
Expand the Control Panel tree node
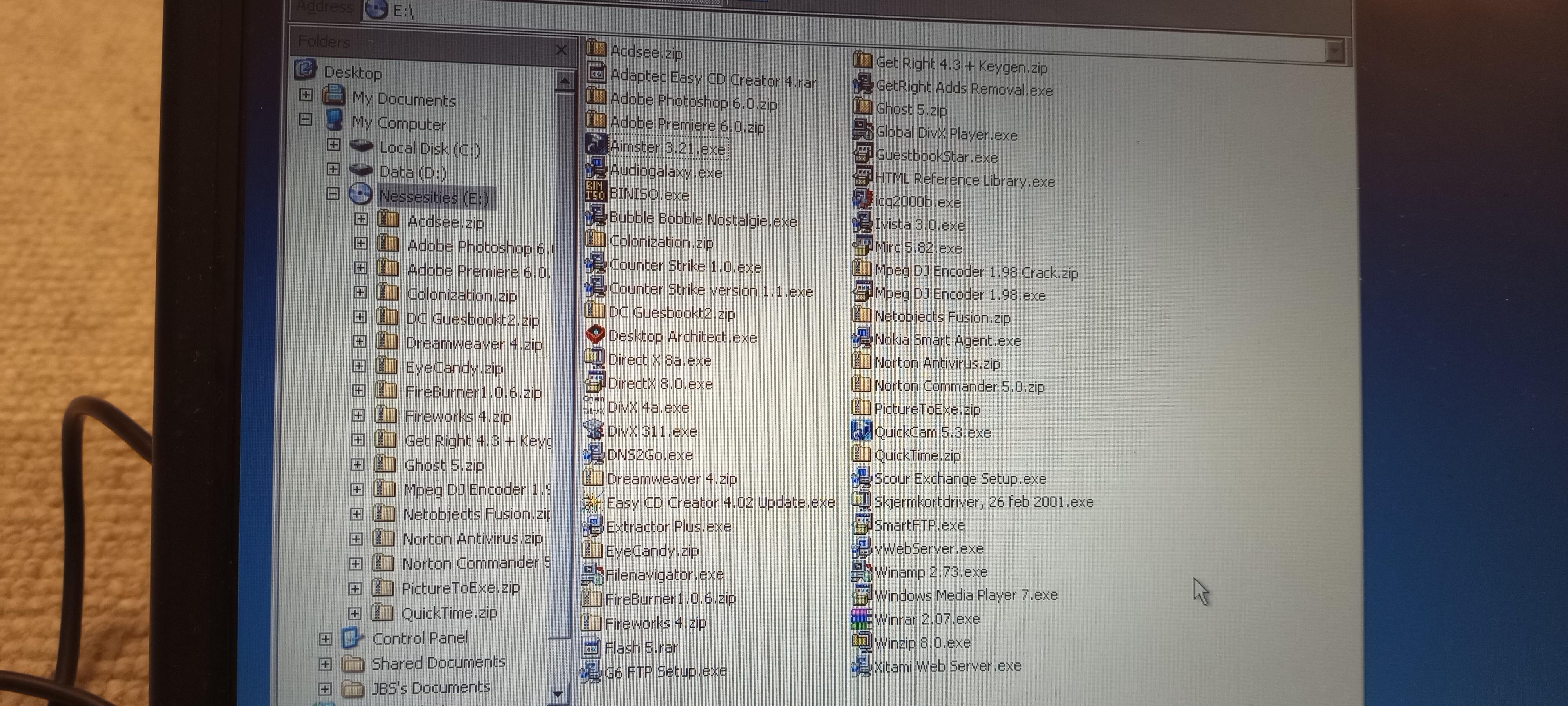click(x=325, y=639)
